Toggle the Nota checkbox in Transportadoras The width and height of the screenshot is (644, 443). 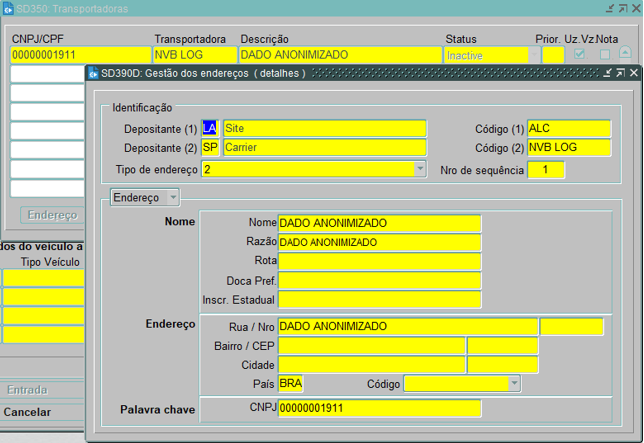[605, 54]
